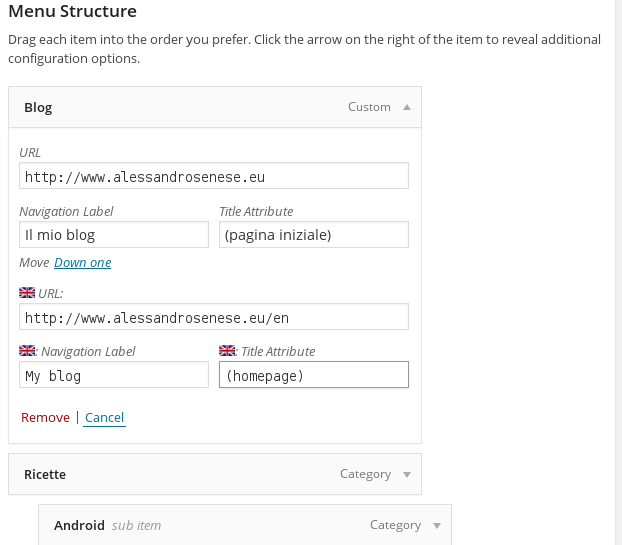Click the Custom type label on Blog
The width and height of the screenshot is (622, 545).
369,107
